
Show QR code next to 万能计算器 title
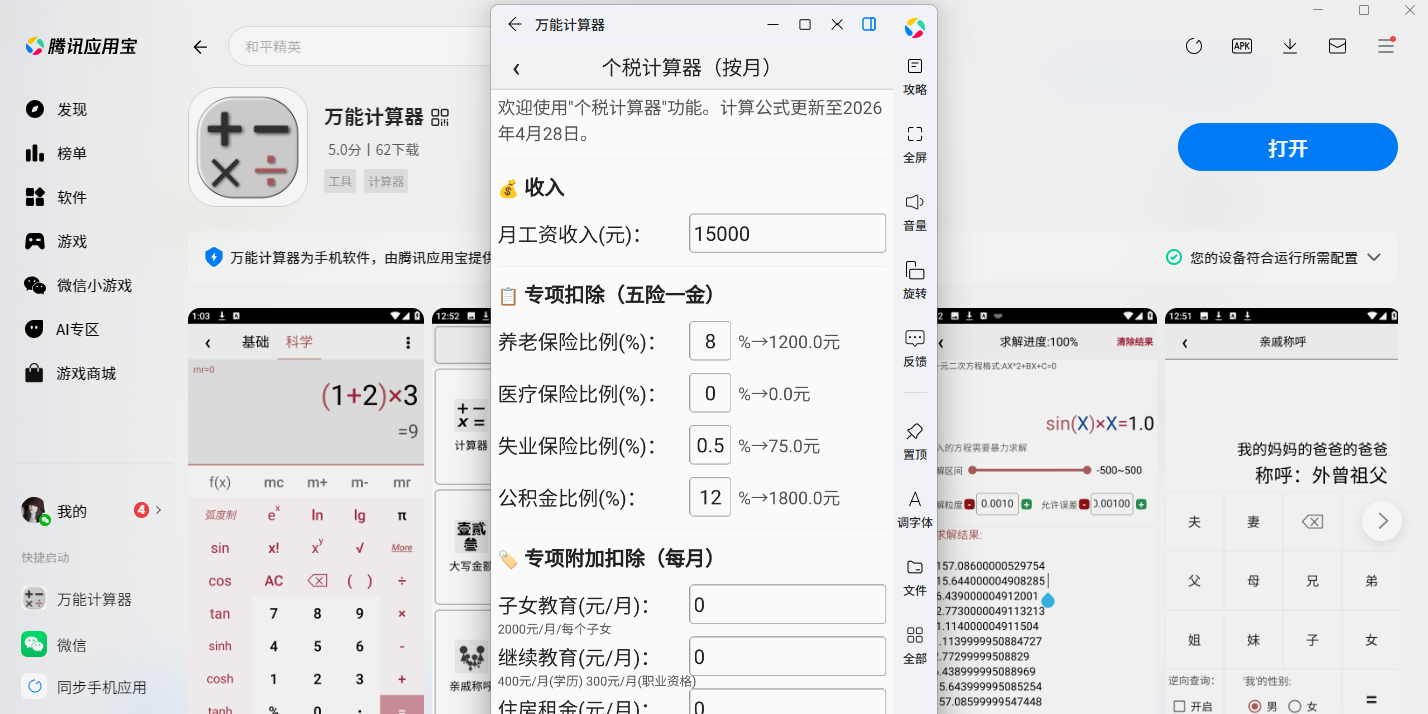click(x=440, y=118)
